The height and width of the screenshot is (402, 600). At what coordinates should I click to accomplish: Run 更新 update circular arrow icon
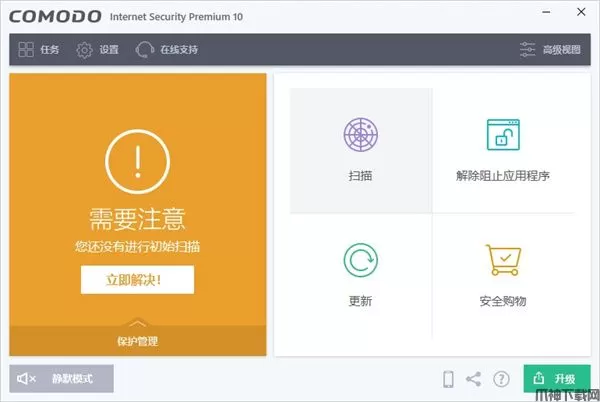point(360,260)
